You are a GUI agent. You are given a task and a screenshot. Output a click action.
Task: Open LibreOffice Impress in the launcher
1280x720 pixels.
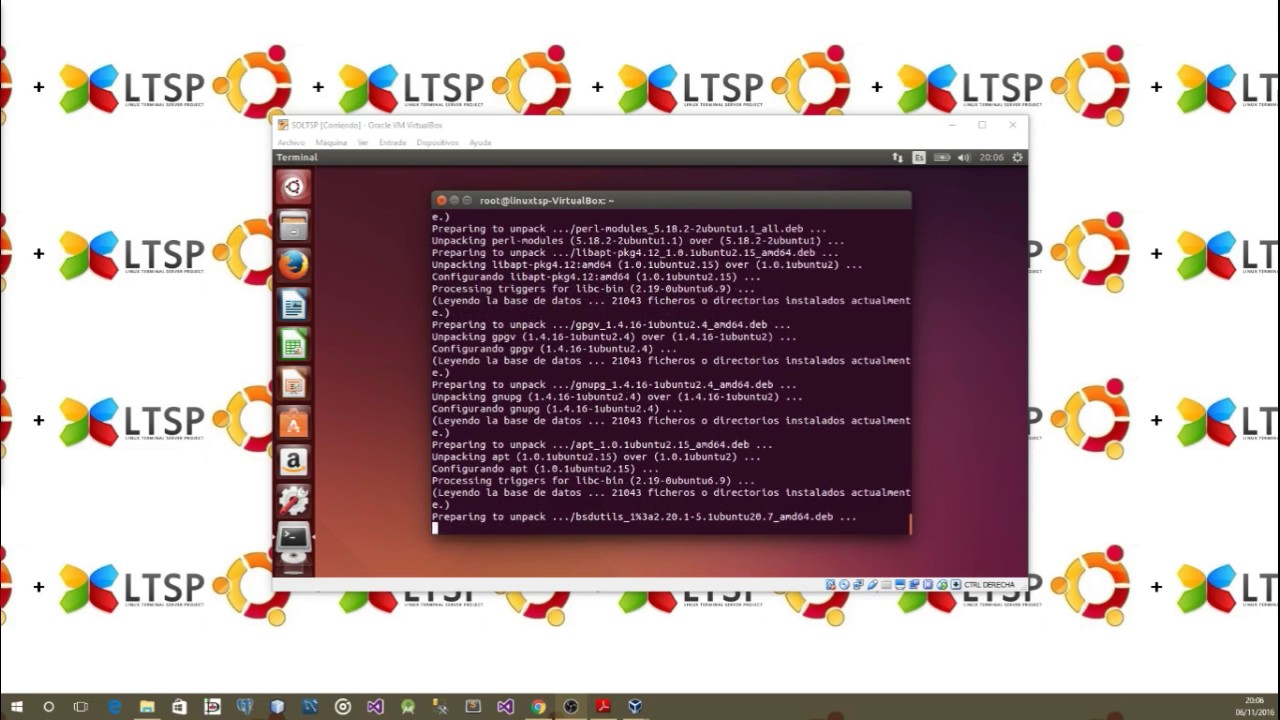point(293,384)
